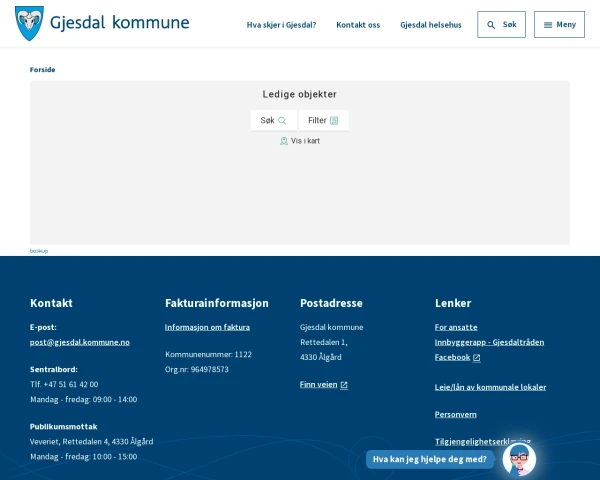Click external link icon beside Finn veien
600x480 pixels.
point(344,385)
